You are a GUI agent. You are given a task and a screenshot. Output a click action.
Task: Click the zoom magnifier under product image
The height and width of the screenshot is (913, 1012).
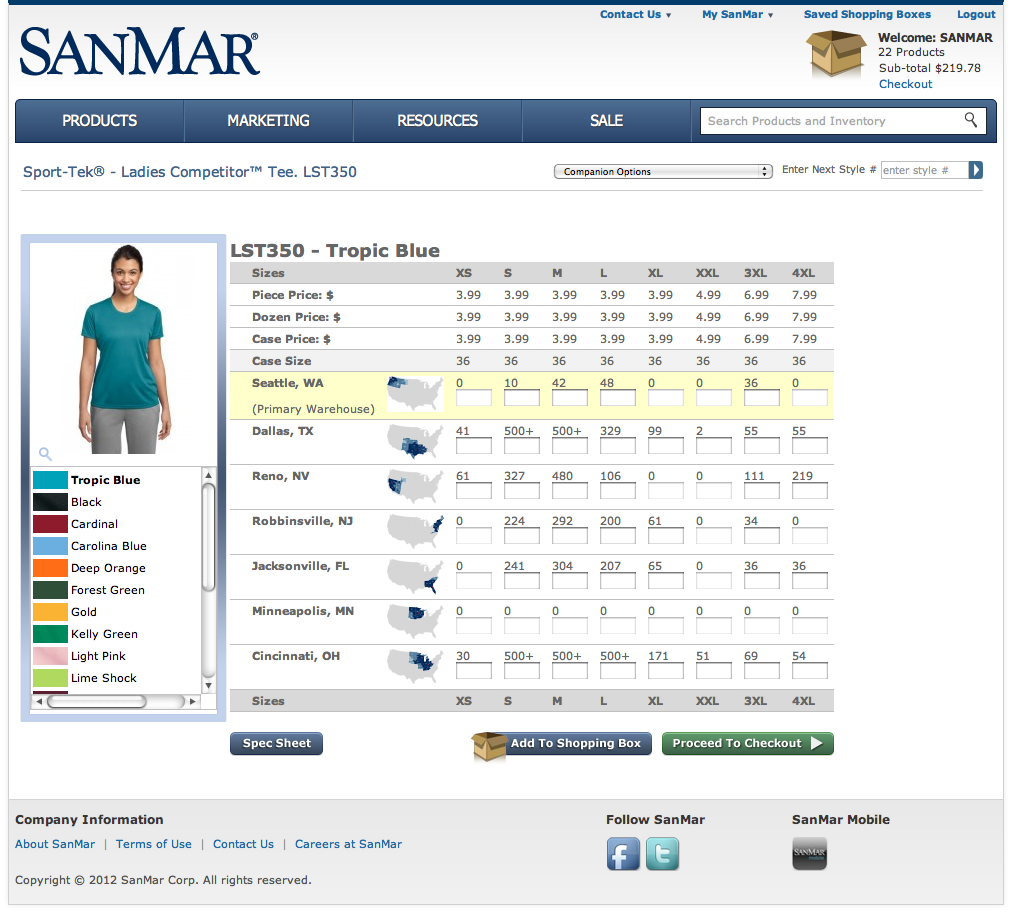(x=45, y=454)
